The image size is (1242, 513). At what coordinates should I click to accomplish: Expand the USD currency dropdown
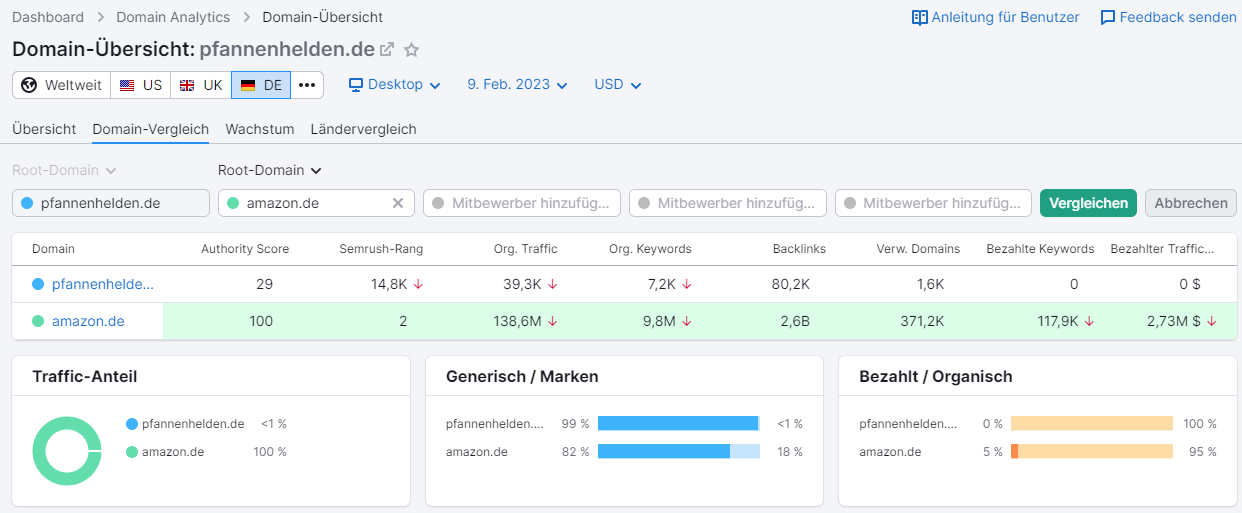[617, 85]
